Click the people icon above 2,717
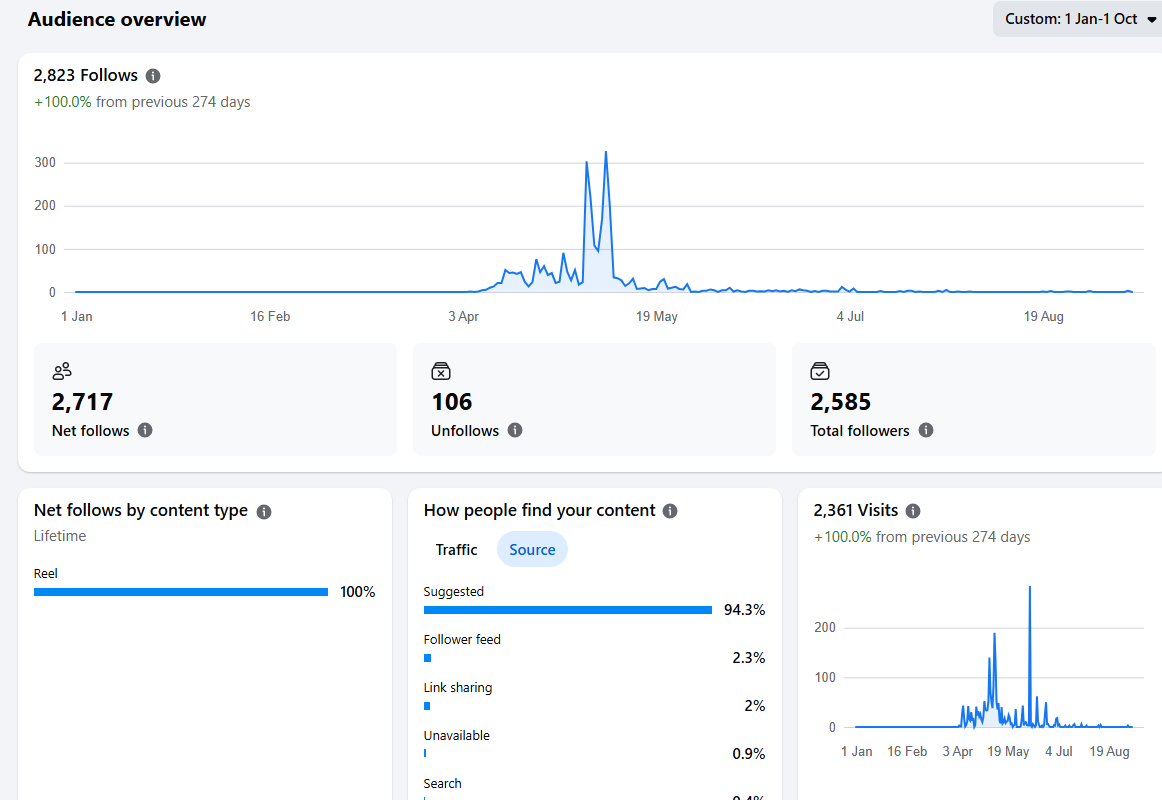 [62, 370]
